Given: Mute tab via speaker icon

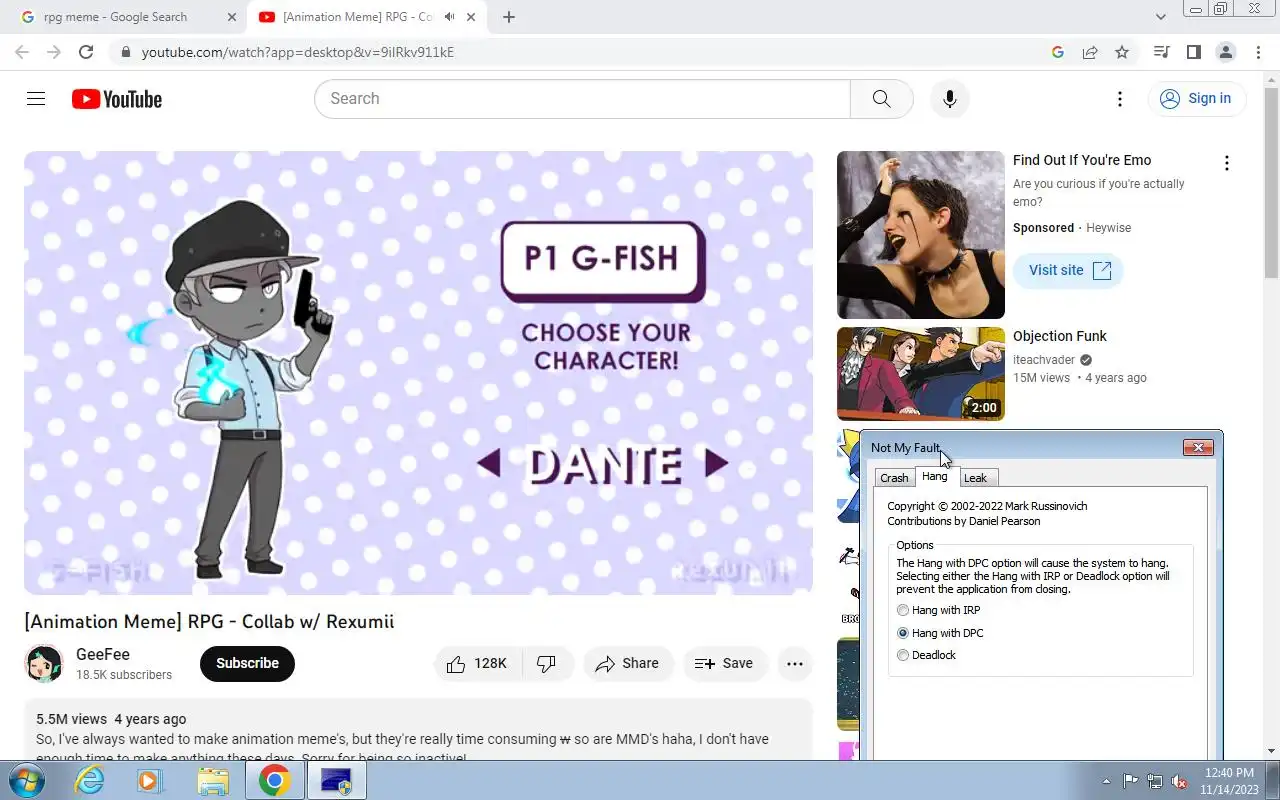Looking at the screenshot, I should [450, 17].
